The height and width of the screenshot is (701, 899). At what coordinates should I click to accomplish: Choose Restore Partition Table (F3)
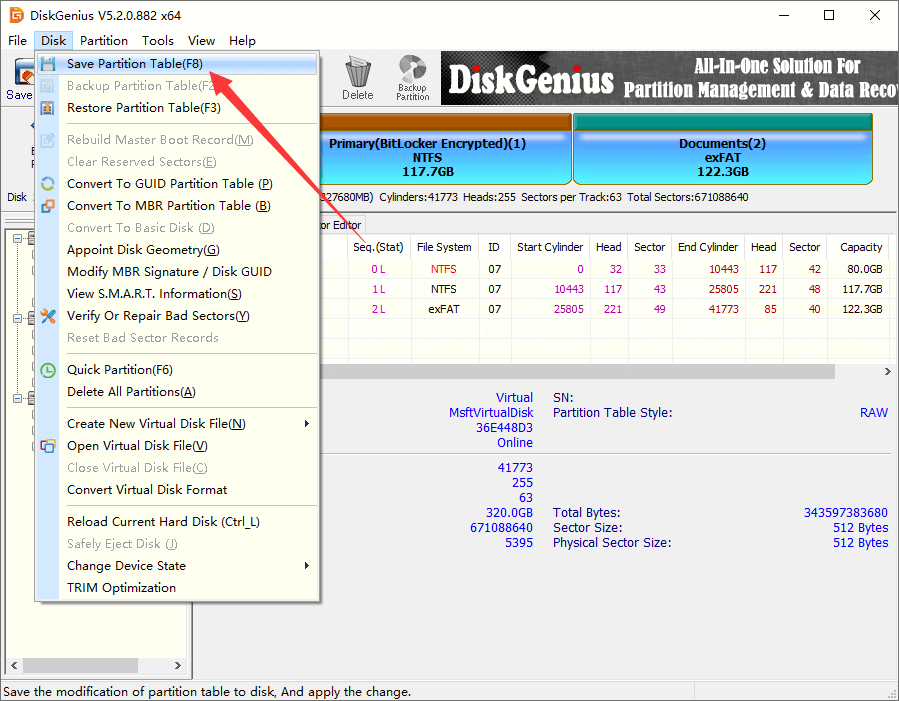144,107
